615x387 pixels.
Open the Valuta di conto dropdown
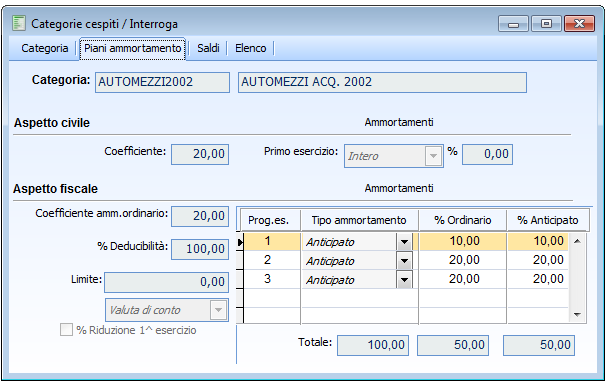click(218, 310)
